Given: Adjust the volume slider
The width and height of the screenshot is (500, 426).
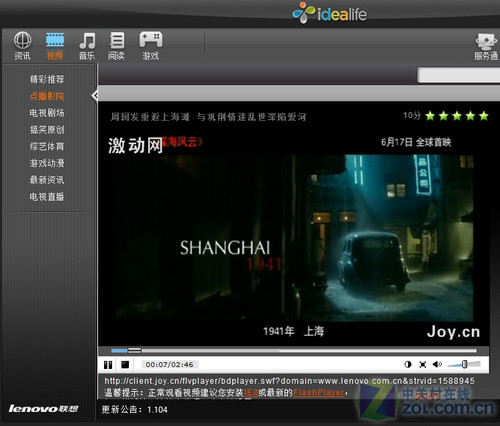Looking at the screenshot, I should 464,364.
